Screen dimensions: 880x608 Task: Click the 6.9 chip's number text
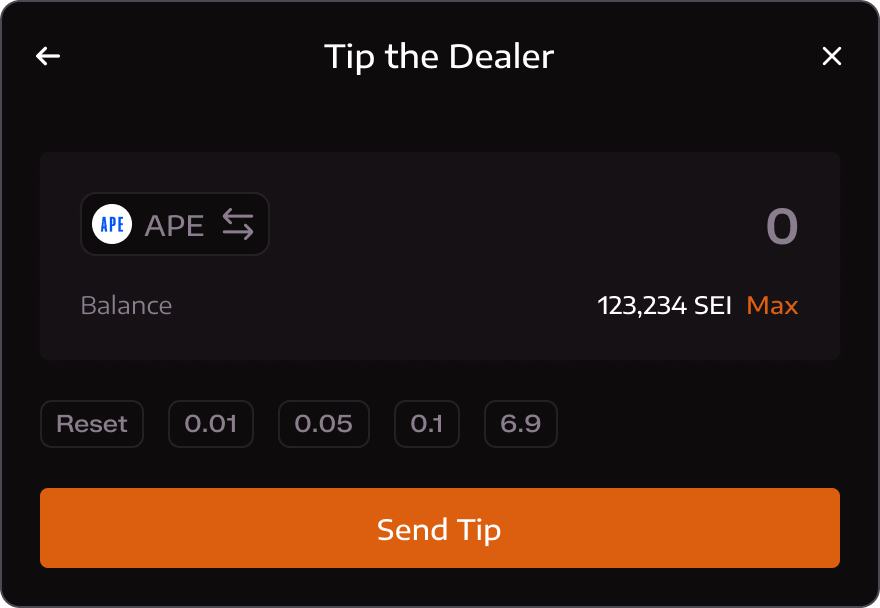pyautogui.click(x=521, y=424)
